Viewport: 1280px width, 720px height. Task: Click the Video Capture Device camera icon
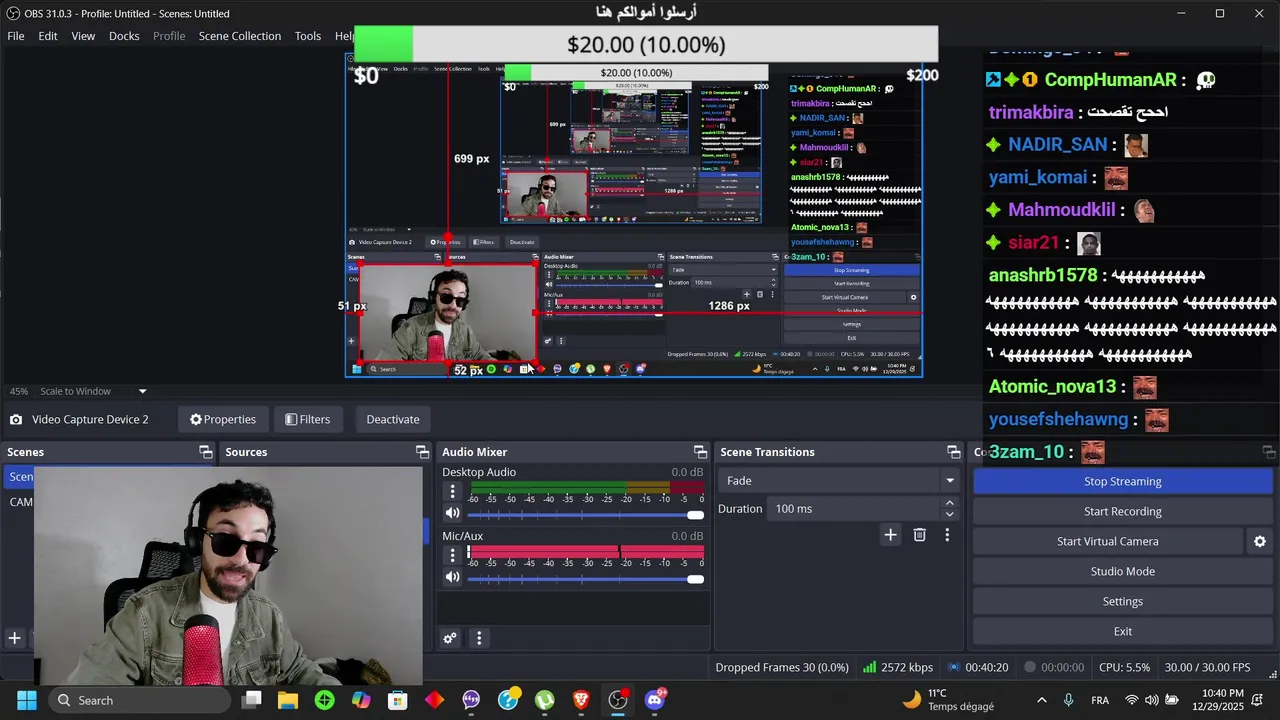16,419
